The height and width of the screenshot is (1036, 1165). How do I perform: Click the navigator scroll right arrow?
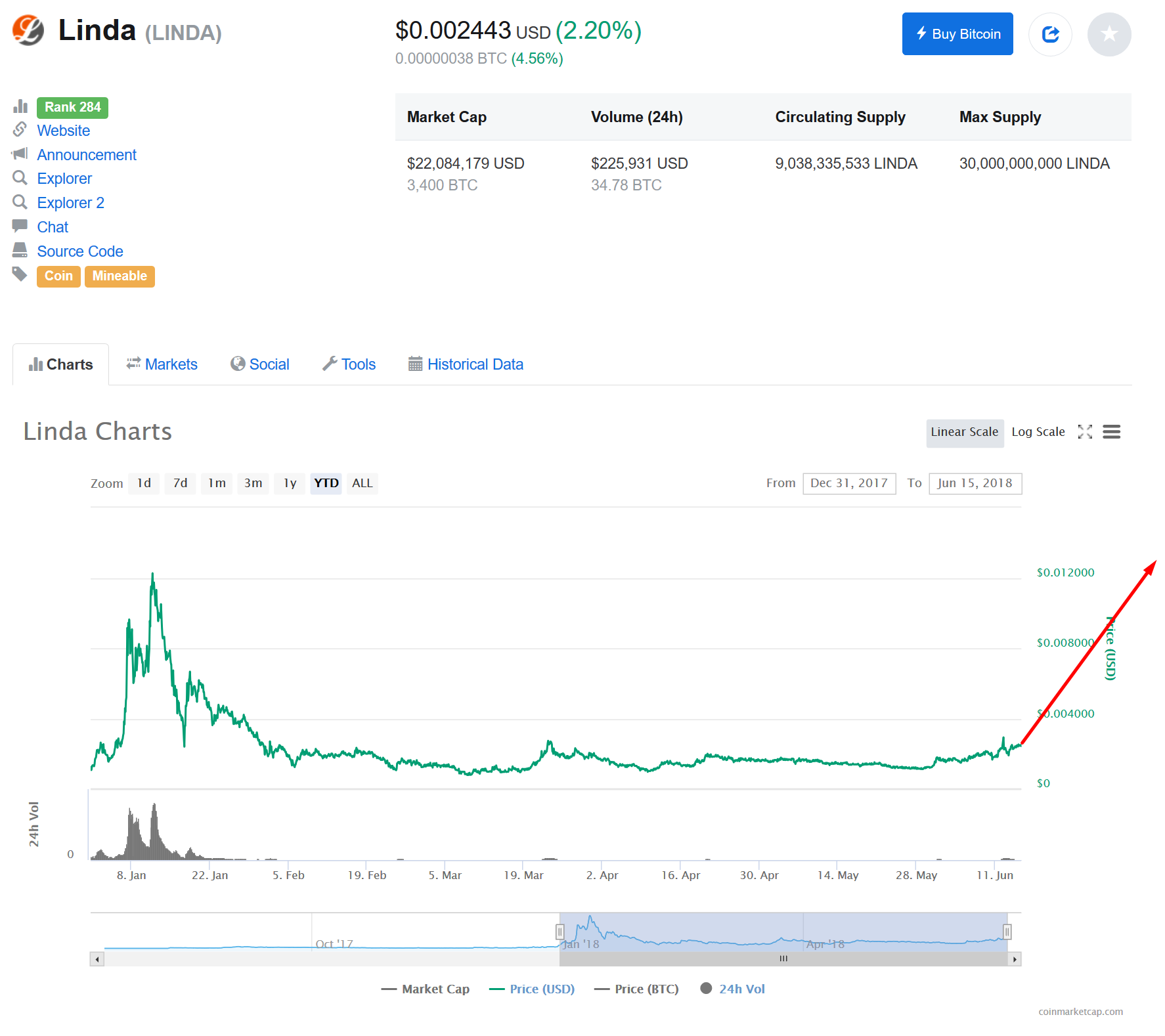point(1015,959)
